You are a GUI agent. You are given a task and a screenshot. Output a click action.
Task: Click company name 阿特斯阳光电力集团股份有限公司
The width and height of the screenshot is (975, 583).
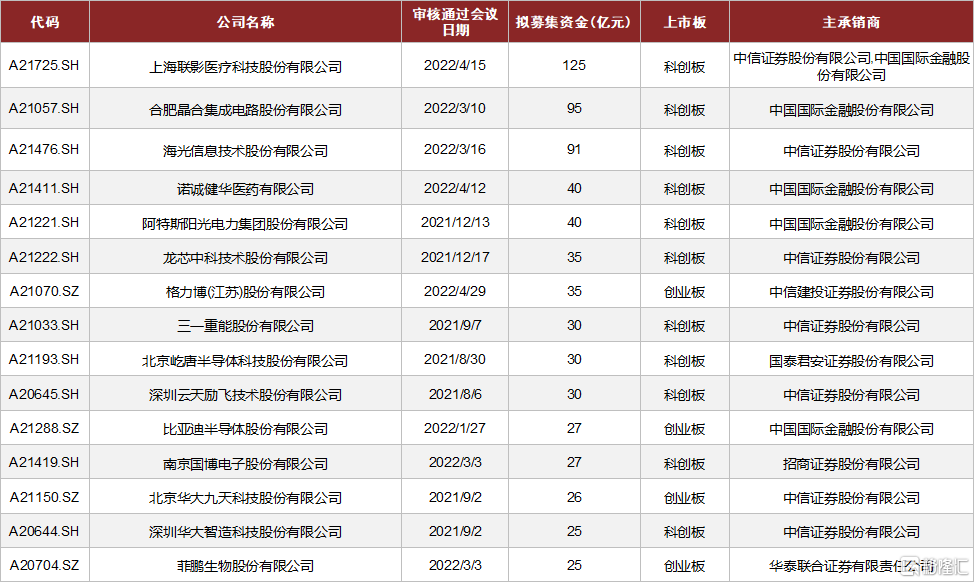coord(246,224)
